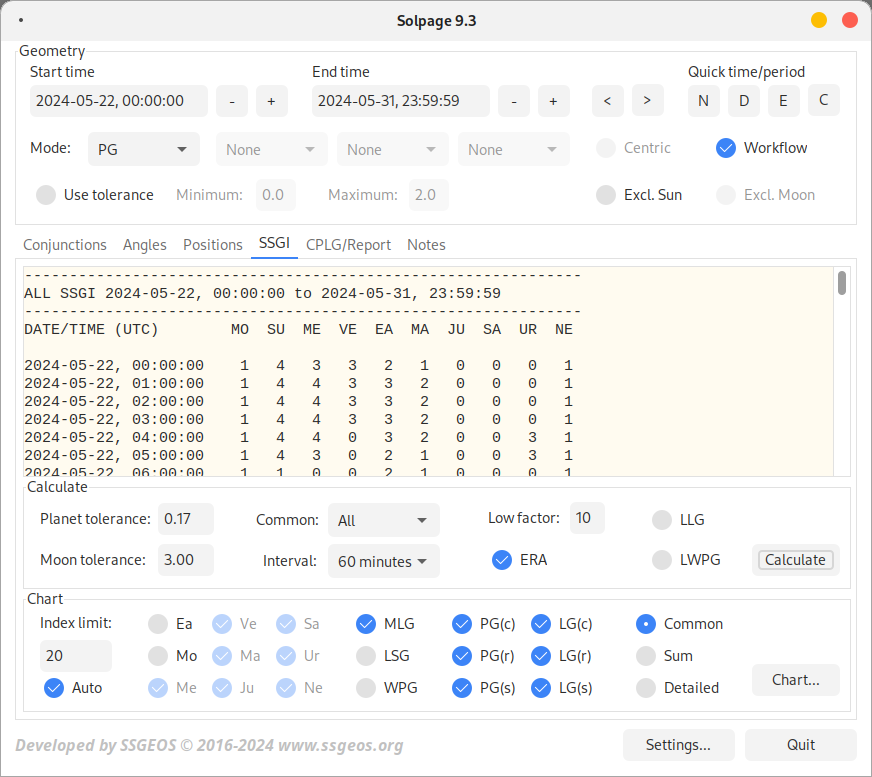The height and width of the screenshot is (777, 872).
Task: Increase end time with plus button
Action: pyautogui.click(x=553, y=101)
